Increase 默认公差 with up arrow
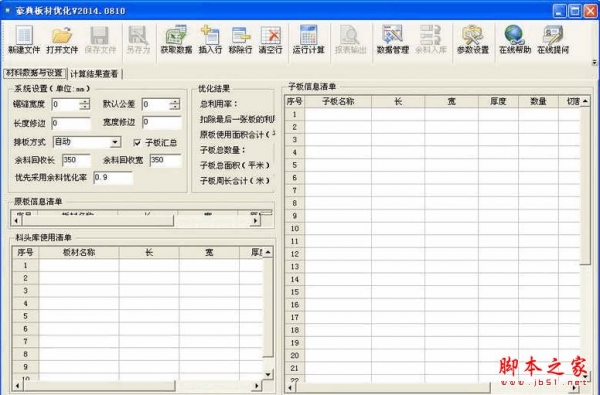The image size is (600, 395). tap(174, 101)
